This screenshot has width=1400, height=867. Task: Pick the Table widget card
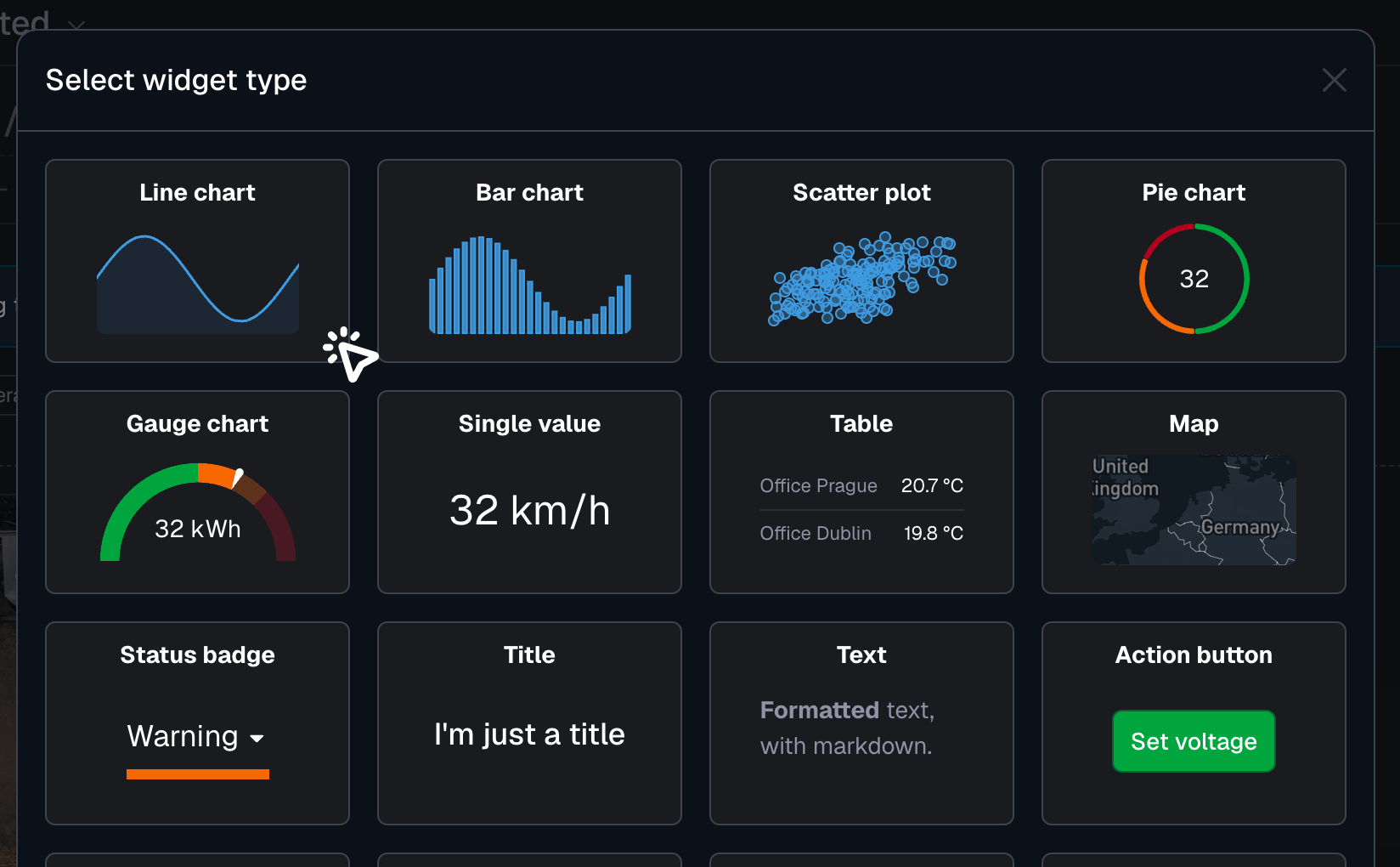(x=861, y=492)
